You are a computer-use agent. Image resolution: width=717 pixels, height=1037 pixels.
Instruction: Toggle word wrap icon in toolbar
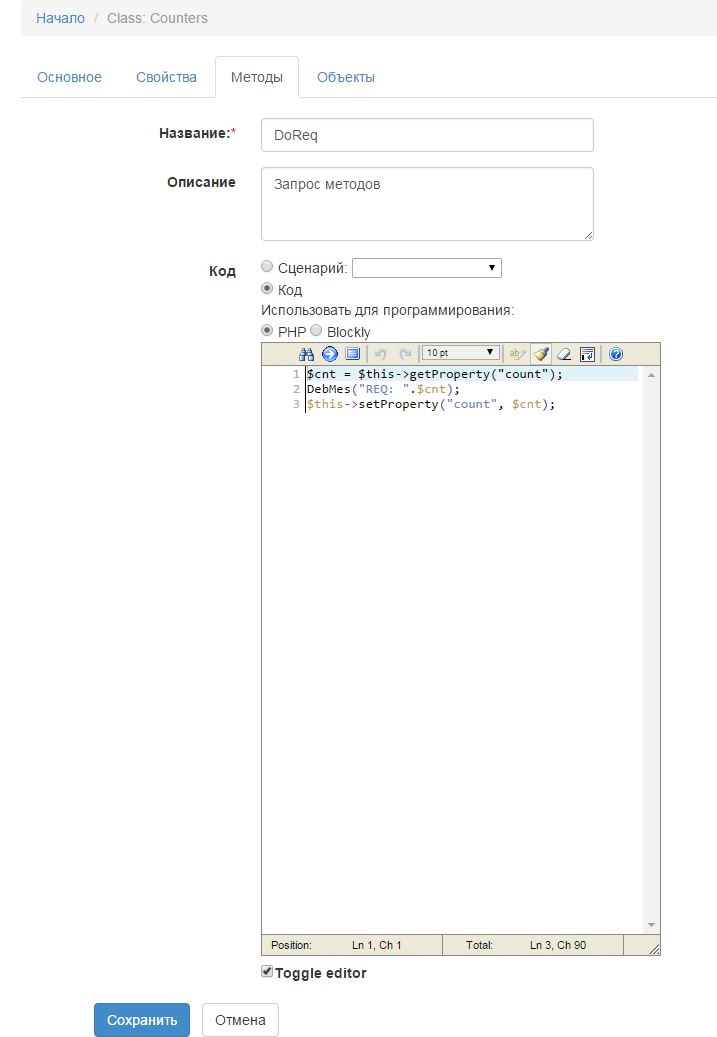point(587,354)
